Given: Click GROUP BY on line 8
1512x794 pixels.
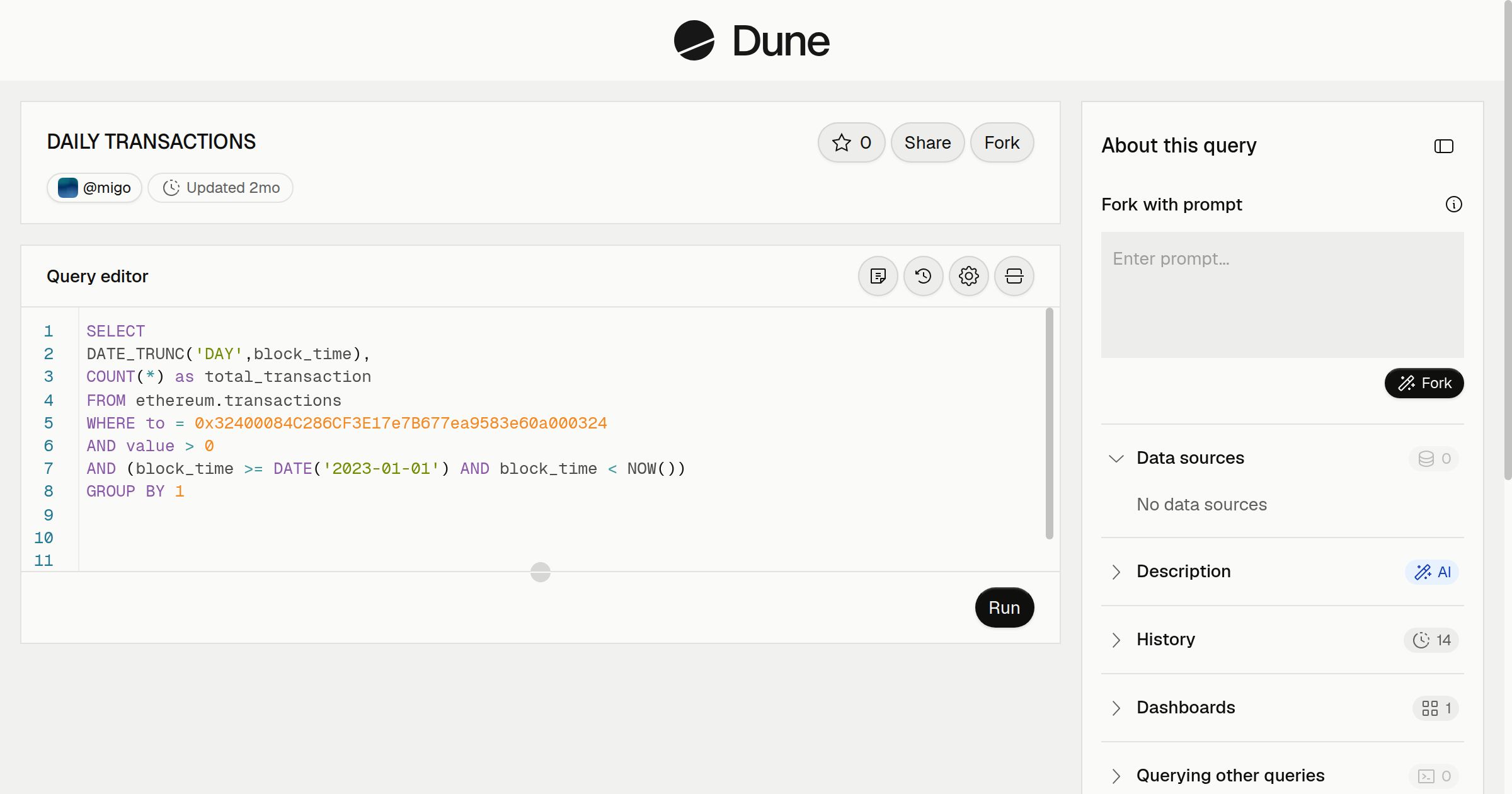Looking at the screenshot, I should [x=125, y=491].
